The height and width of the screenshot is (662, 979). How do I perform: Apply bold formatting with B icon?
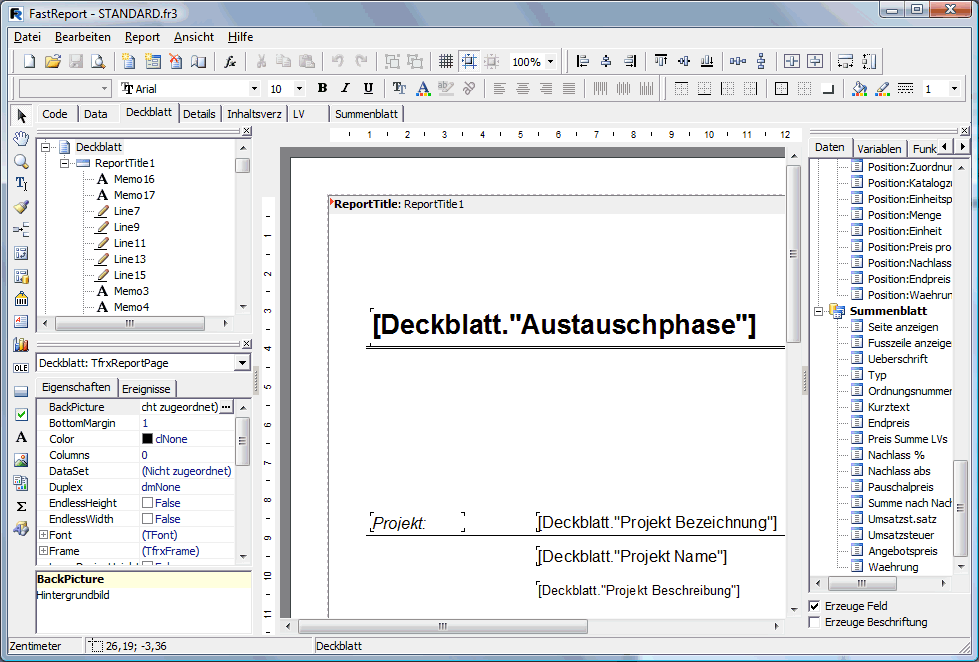pyautogui.click(x=322, y=89)
